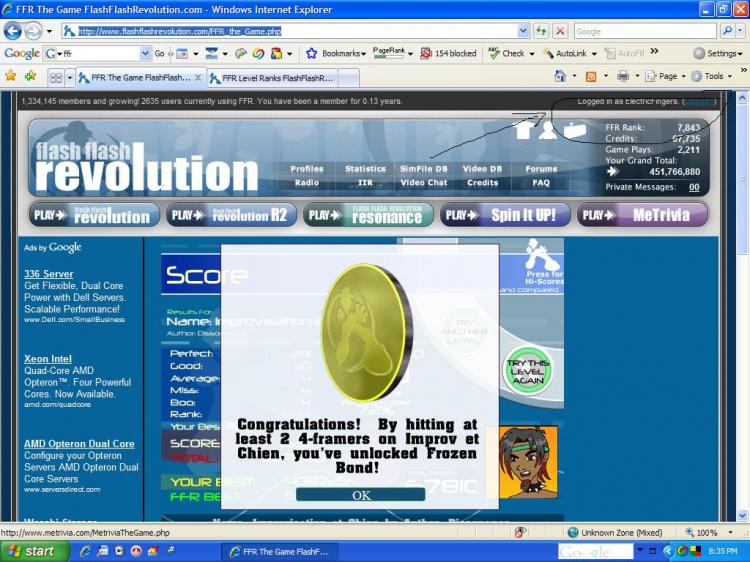Open the AMD Opteron Dual Core ad link
Screen dimensions: 750x562
(79, 444)
